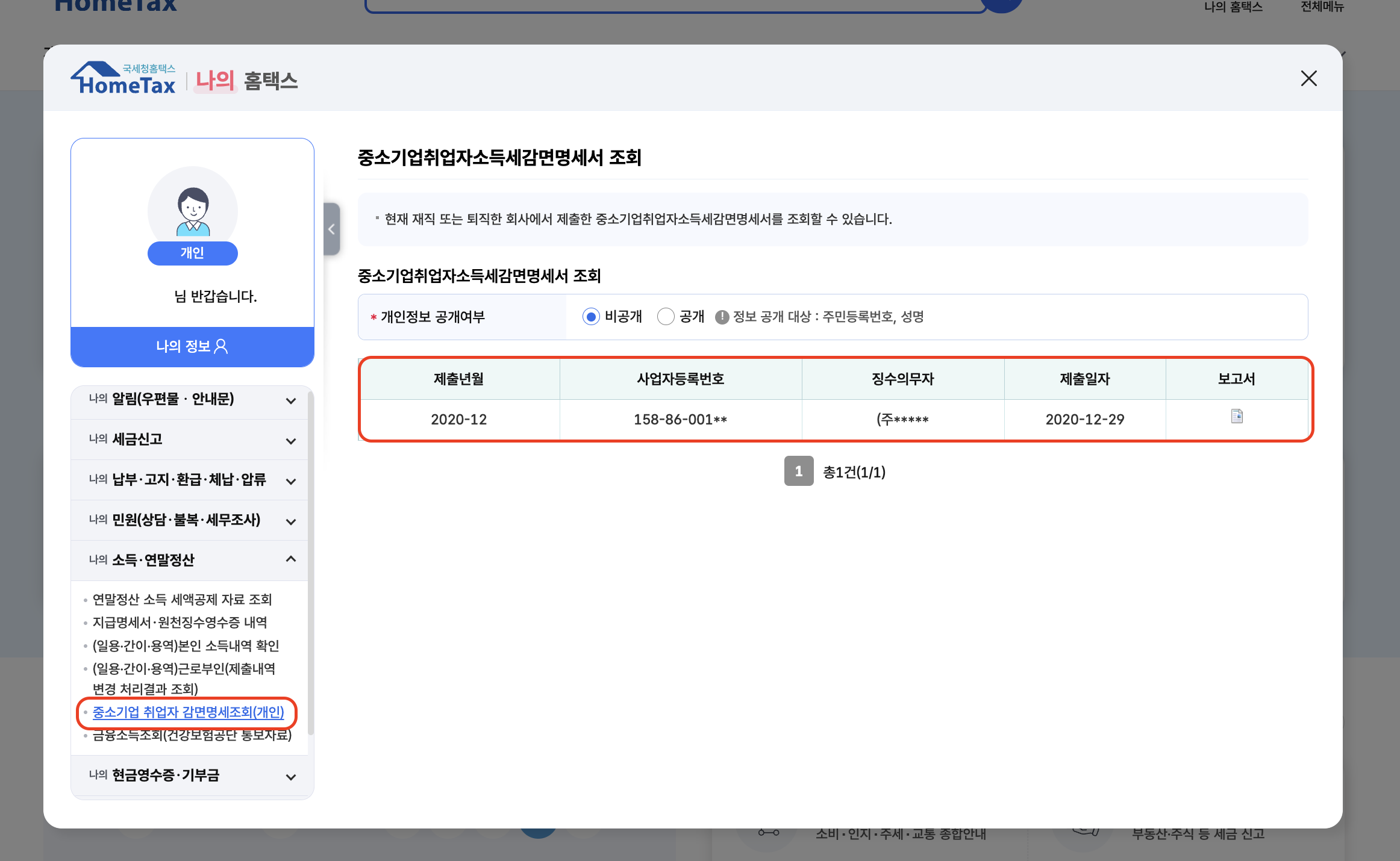Open 지급명세서·원천징수영수증 내역 menu item
1400x861 pixels.
click(x=180, y=622)
